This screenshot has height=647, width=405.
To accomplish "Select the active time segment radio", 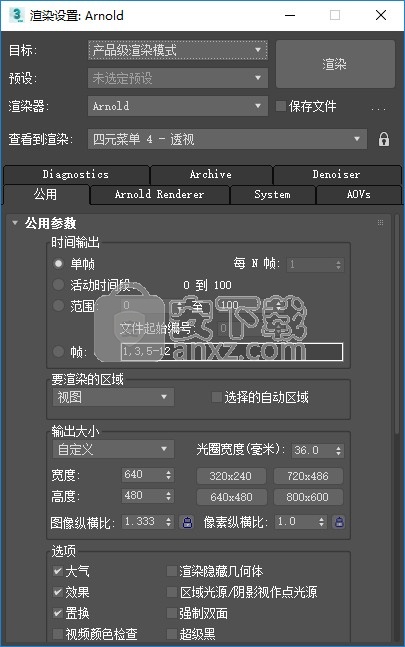I will coord(59,284).
